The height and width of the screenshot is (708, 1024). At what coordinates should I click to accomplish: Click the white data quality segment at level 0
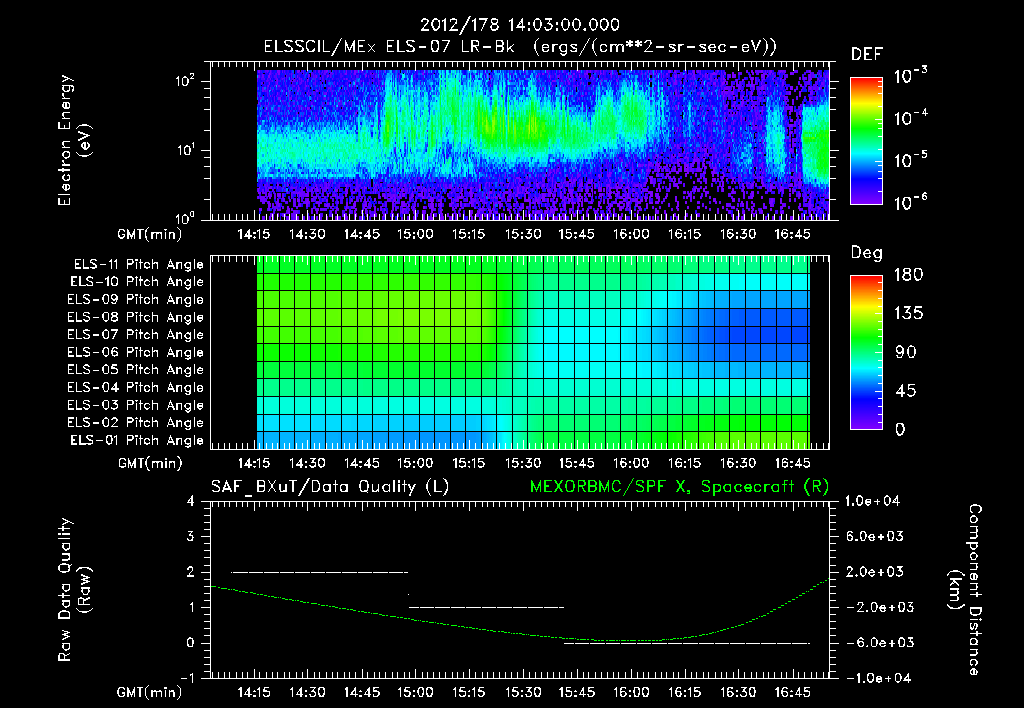(686, 643)
